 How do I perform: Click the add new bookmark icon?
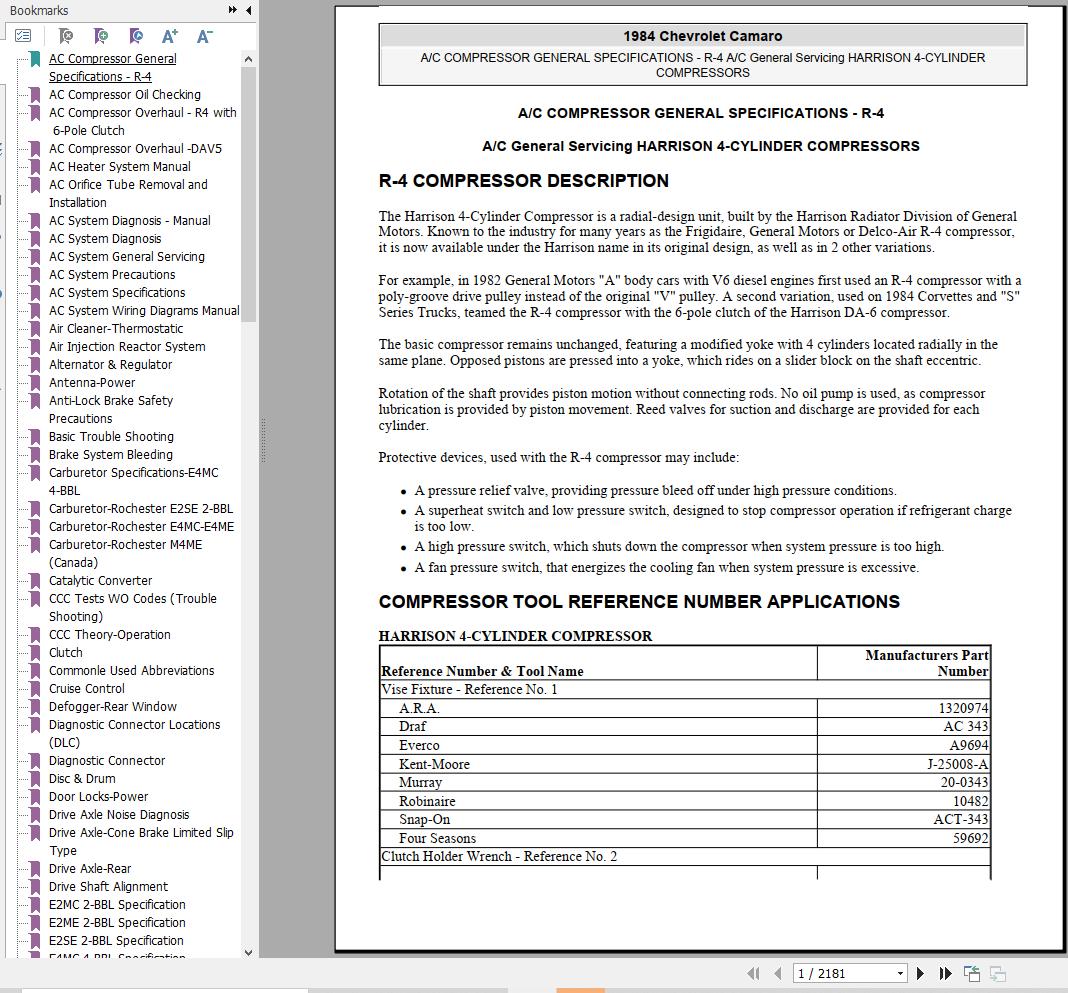tap(101, 35)
